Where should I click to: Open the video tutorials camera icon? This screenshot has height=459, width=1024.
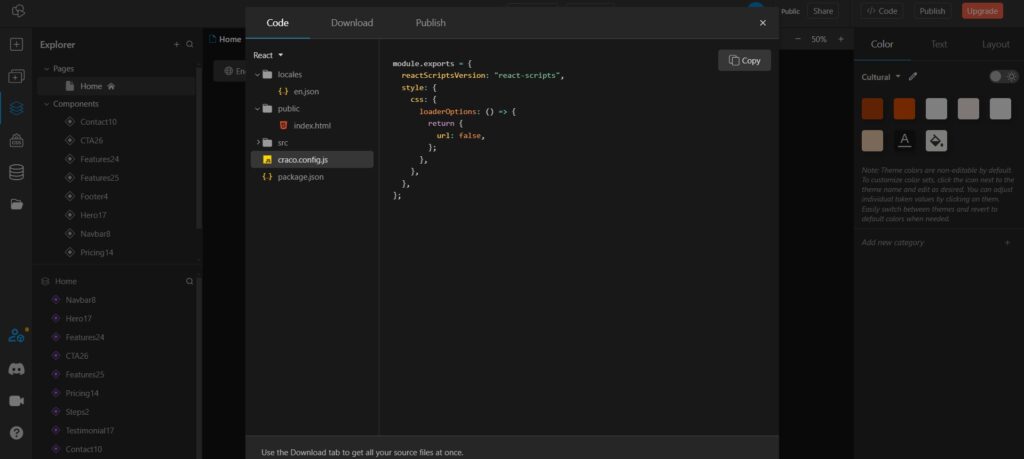coord(16,401)
